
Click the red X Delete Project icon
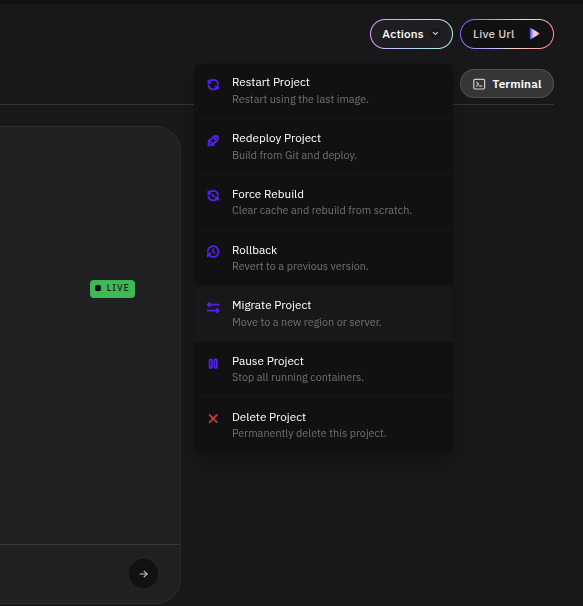213,419
